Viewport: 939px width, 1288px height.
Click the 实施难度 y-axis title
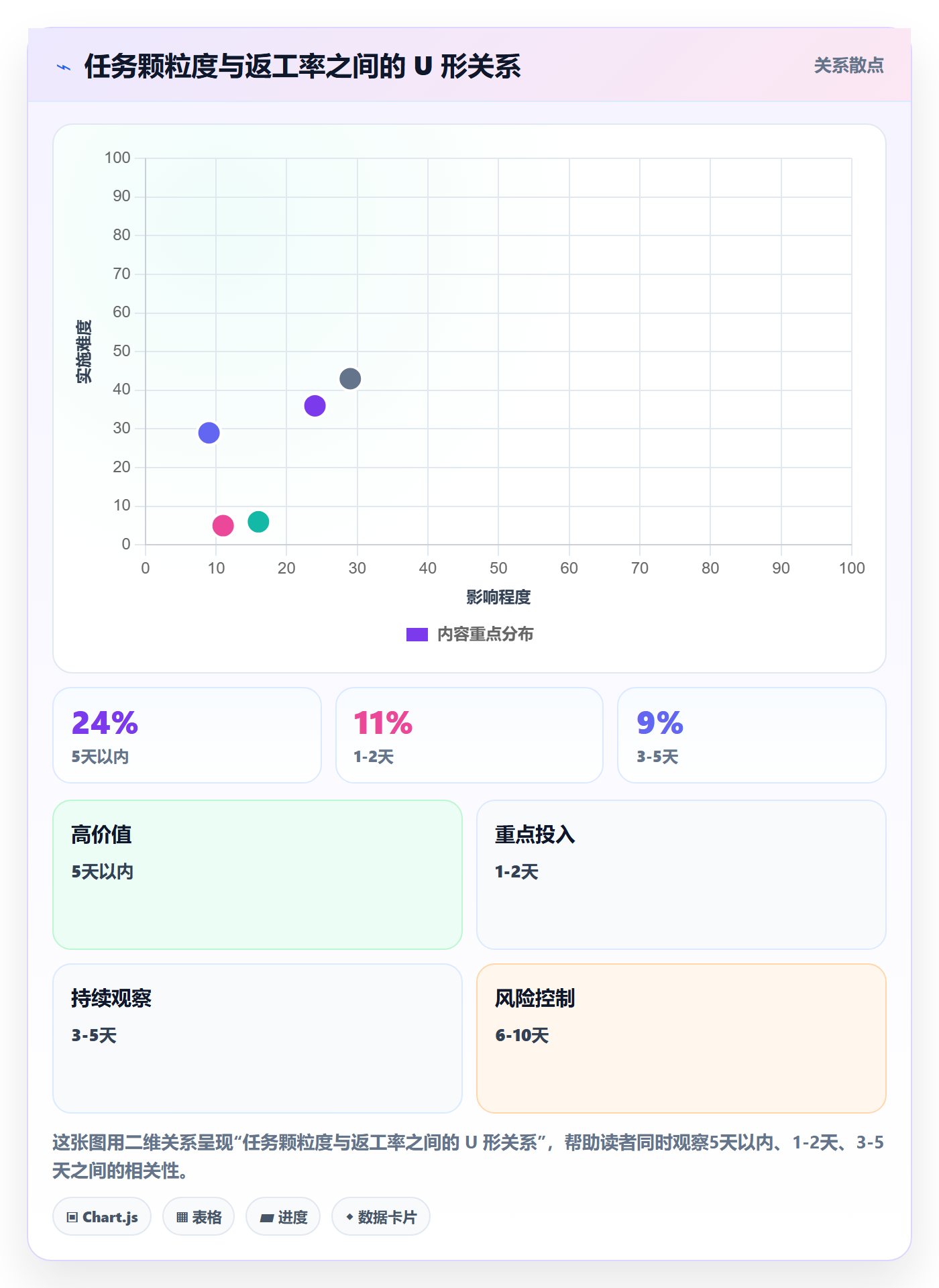click(84, 352)
